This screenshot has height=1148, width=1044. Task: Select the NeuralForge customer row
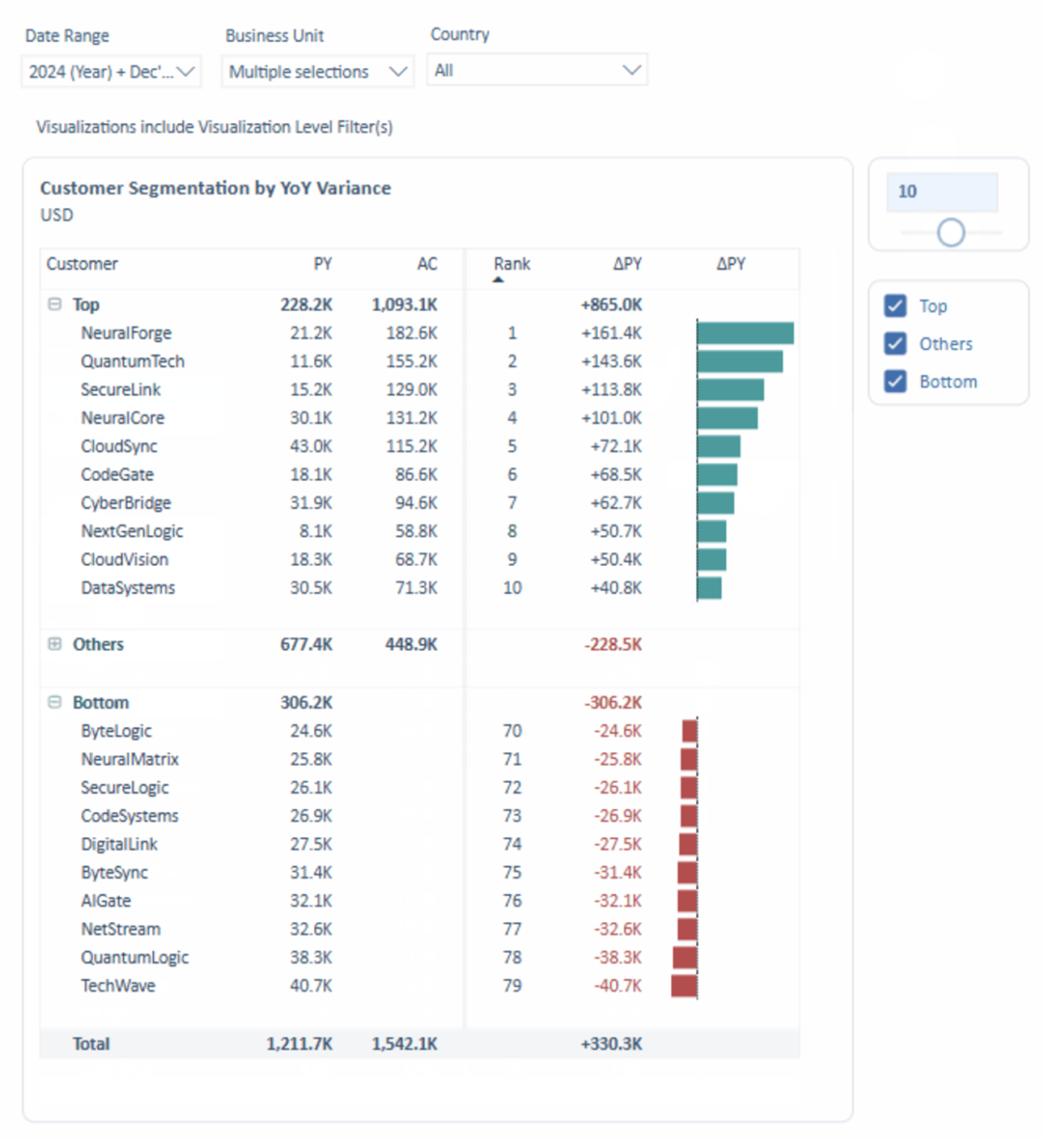pos(419,333)
